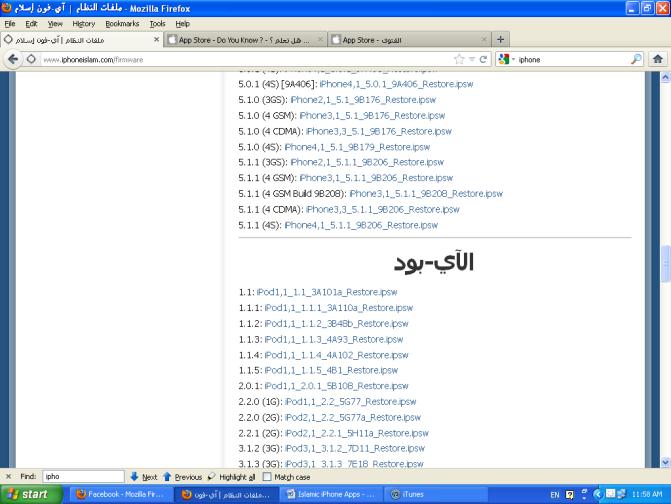Find Next with the down arrow
The image size is (671, 504).
143,477
